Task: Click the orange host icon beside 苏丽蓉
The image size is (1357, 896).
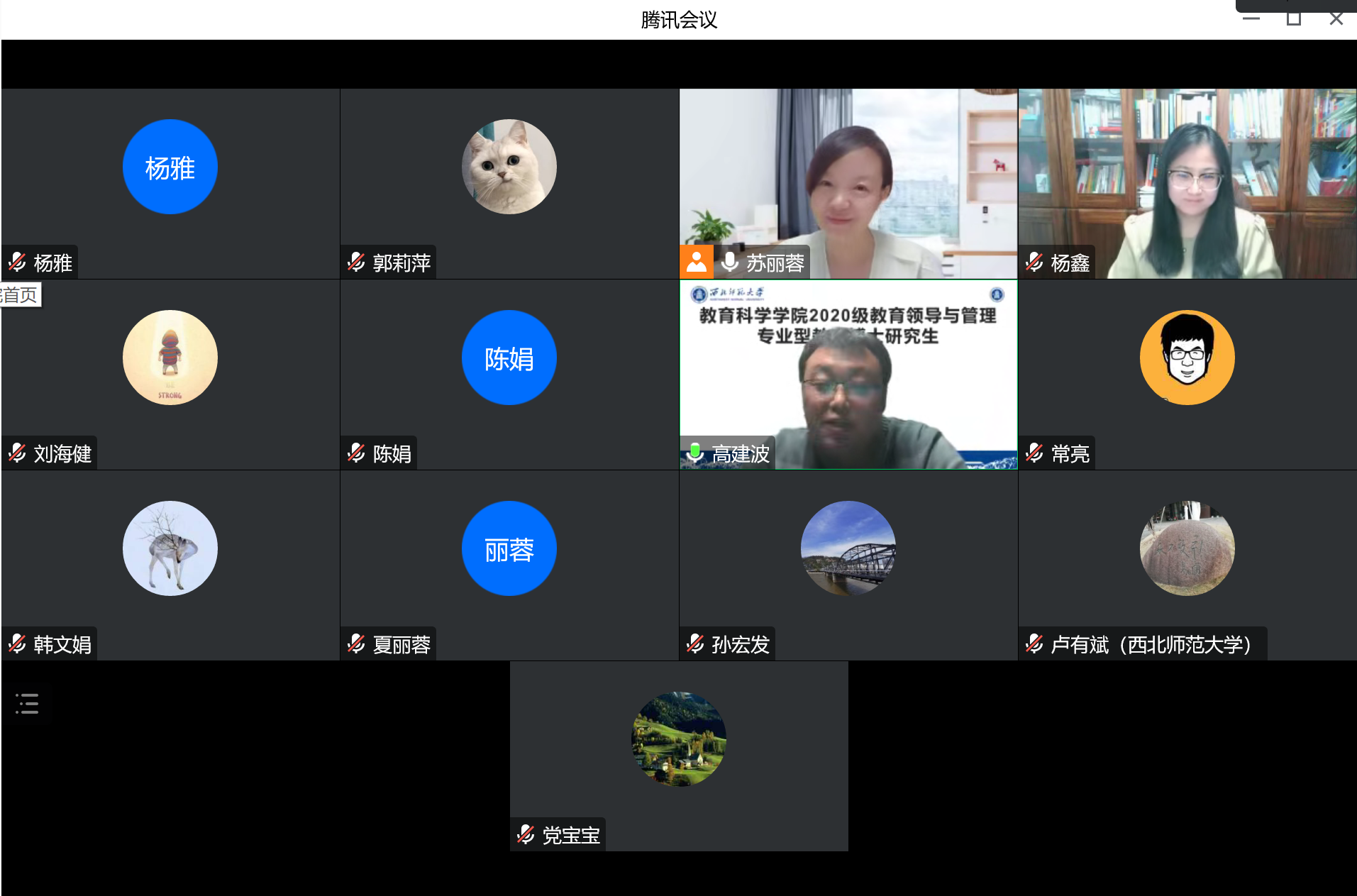Action: pos(696,262)
